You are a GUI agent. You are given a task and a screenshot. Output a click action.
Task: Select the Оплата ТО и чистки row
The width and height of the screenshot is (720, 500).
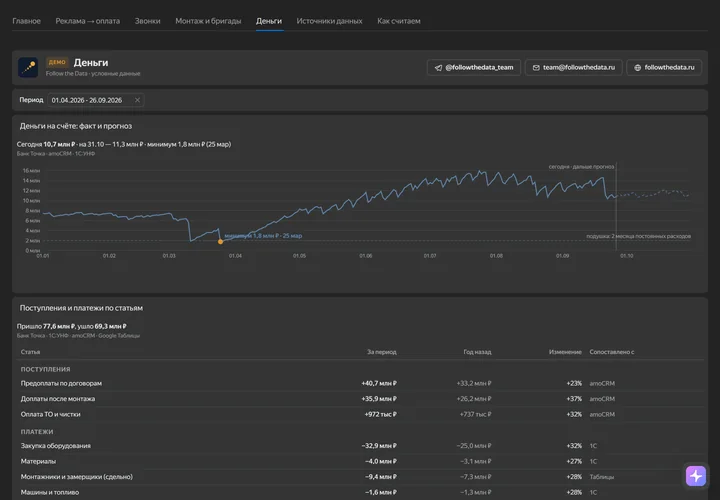tap(362, 415)
